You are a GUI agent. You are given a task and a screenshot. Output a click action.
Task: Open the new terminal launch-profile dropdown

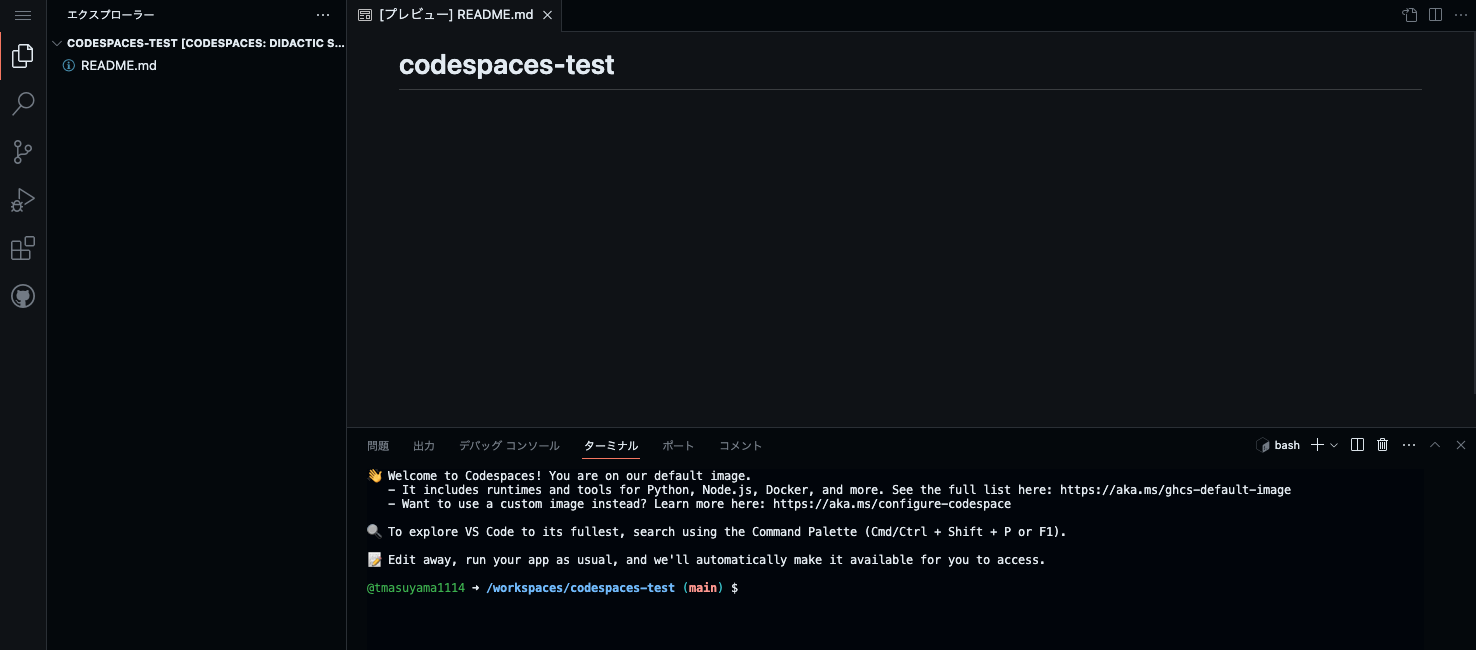click(1334, 445)
